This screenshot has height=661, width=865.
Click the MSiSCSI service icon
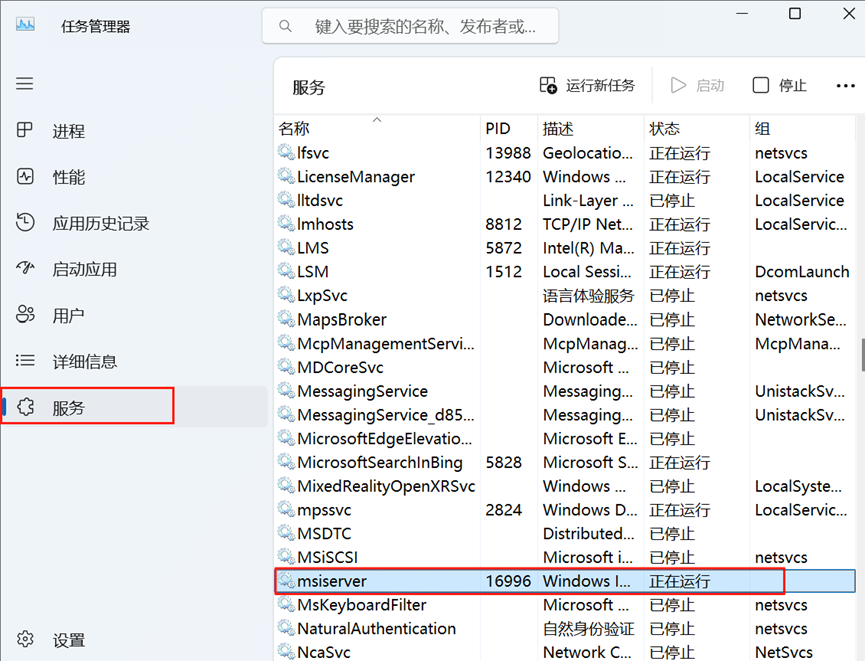pyautogui.click(x=286, y=556)
